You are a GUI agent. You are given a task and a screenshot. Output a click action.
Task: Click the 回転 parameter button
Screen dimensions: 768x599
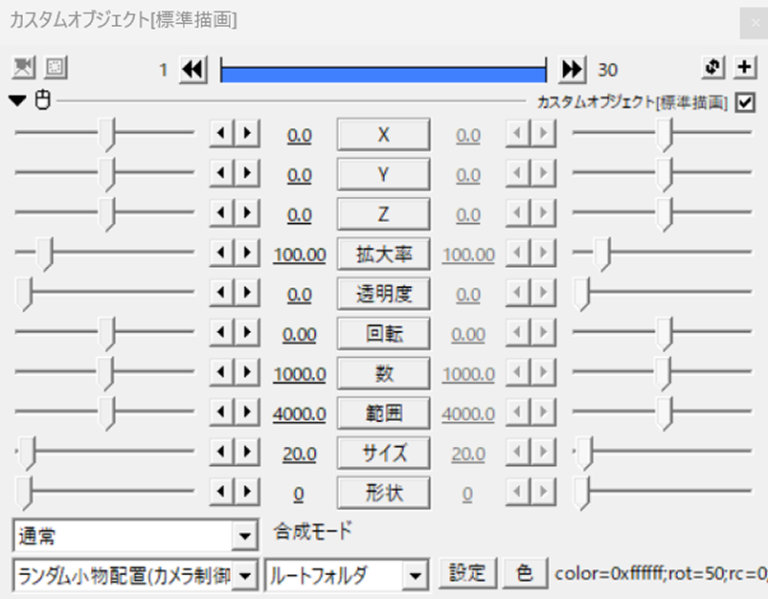pyautogui.click(x=384, y=334)
